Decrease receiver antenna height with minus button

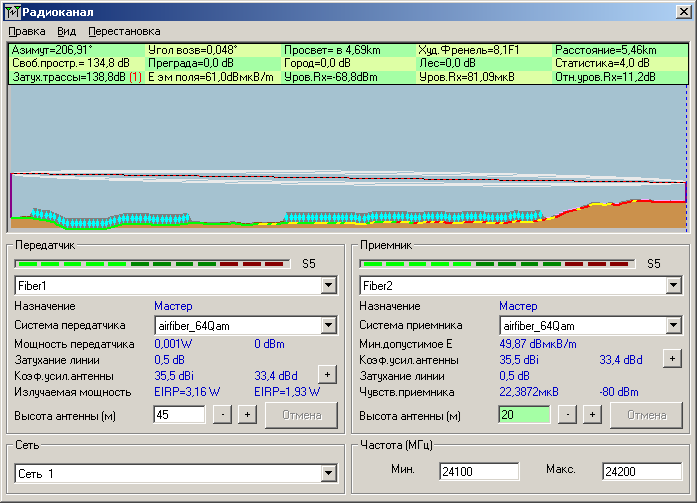tap(567, 415)
